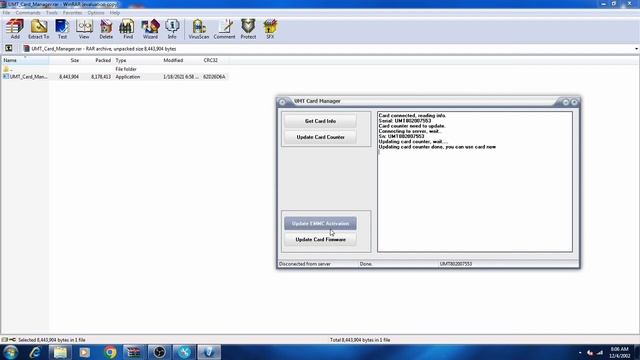Viewport: 640px width, 360px height.
Task: Click 'Selected 8,443,904 bytes in 1 file' status
Action: pos(52,340)
